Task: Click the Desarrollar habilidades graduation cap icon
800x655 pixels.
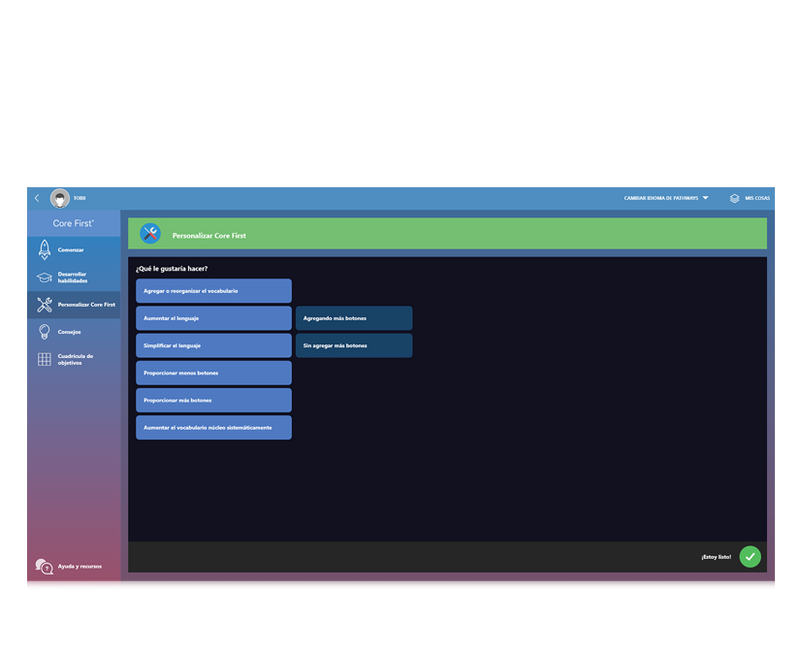Action: coord(44,278)
